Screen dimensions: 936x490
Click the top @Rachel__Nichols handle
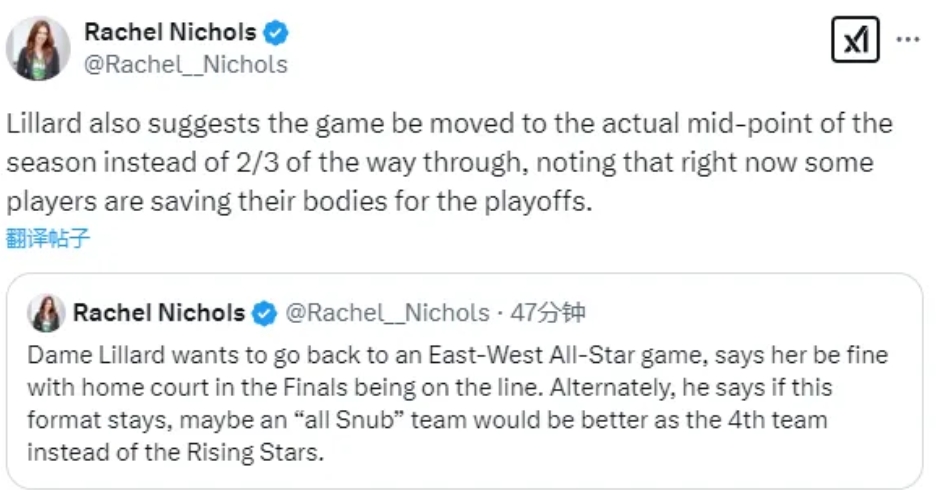coord(185,65)
